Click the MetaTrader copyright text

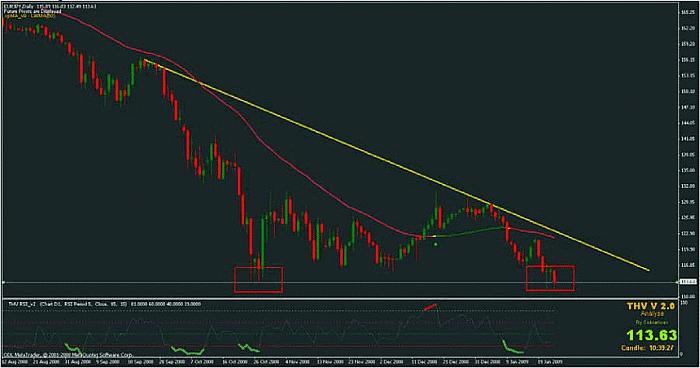(67, 355)
